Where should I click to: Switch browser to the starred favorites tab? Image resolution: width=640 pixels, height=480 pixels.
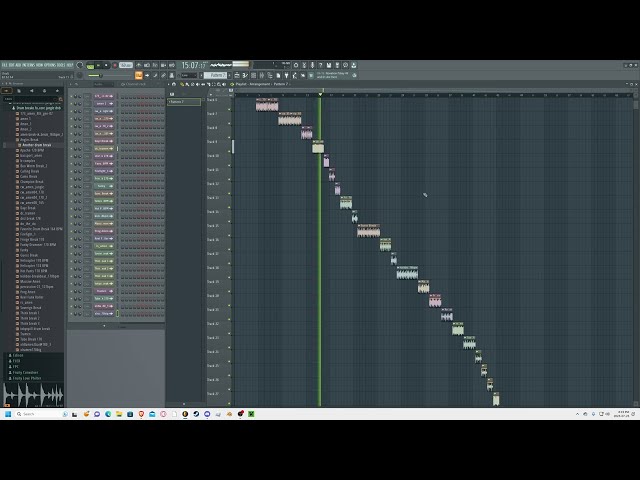click(57, 91)
